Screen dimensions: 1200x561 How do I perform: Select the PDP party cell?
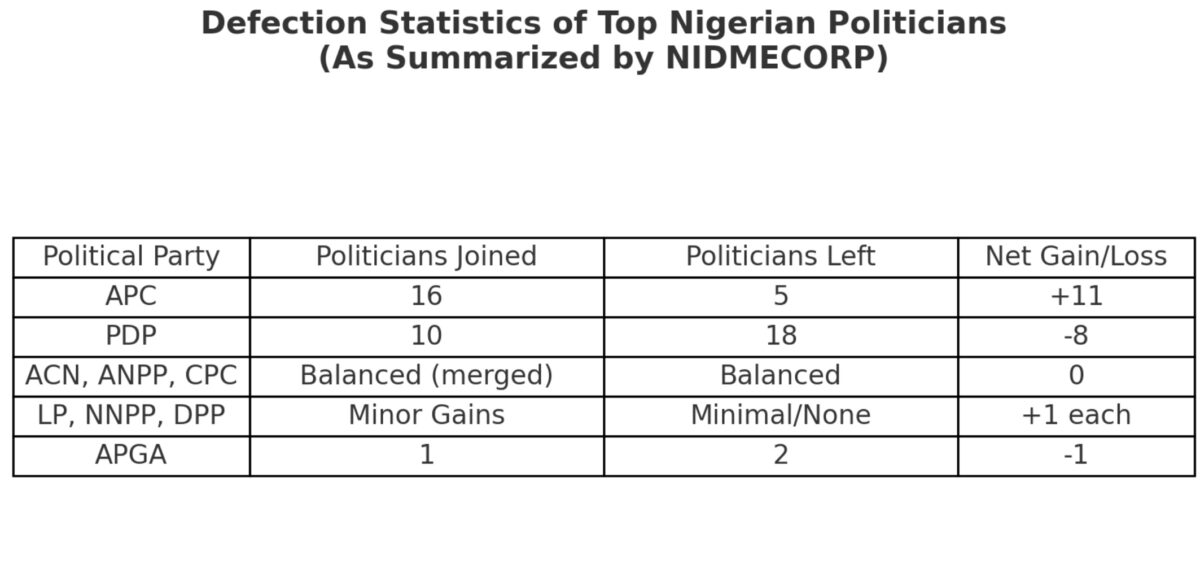[x=131, y=336]
